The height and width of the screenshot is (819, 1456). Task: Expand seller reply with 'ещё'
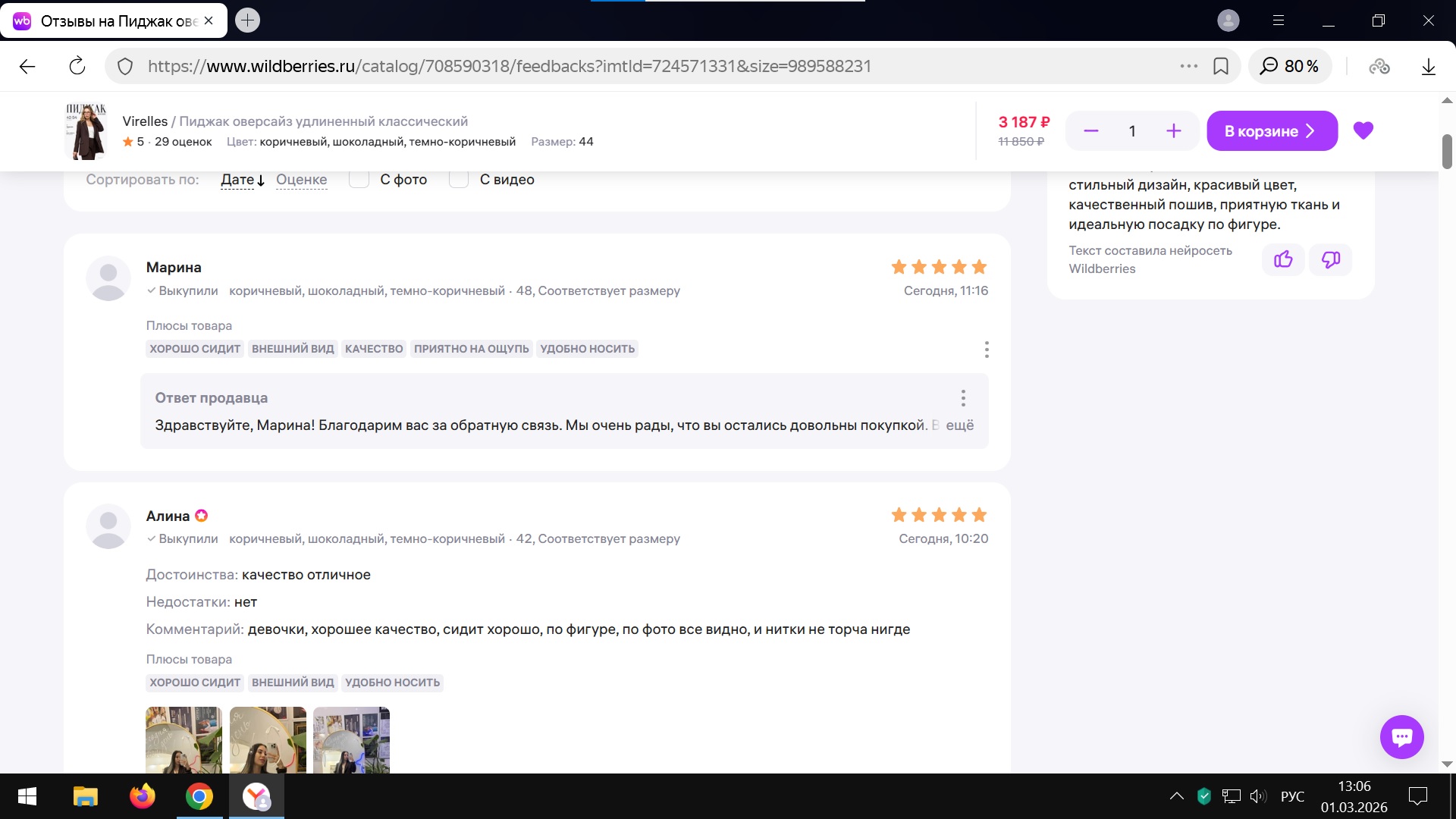click(959, 425)
